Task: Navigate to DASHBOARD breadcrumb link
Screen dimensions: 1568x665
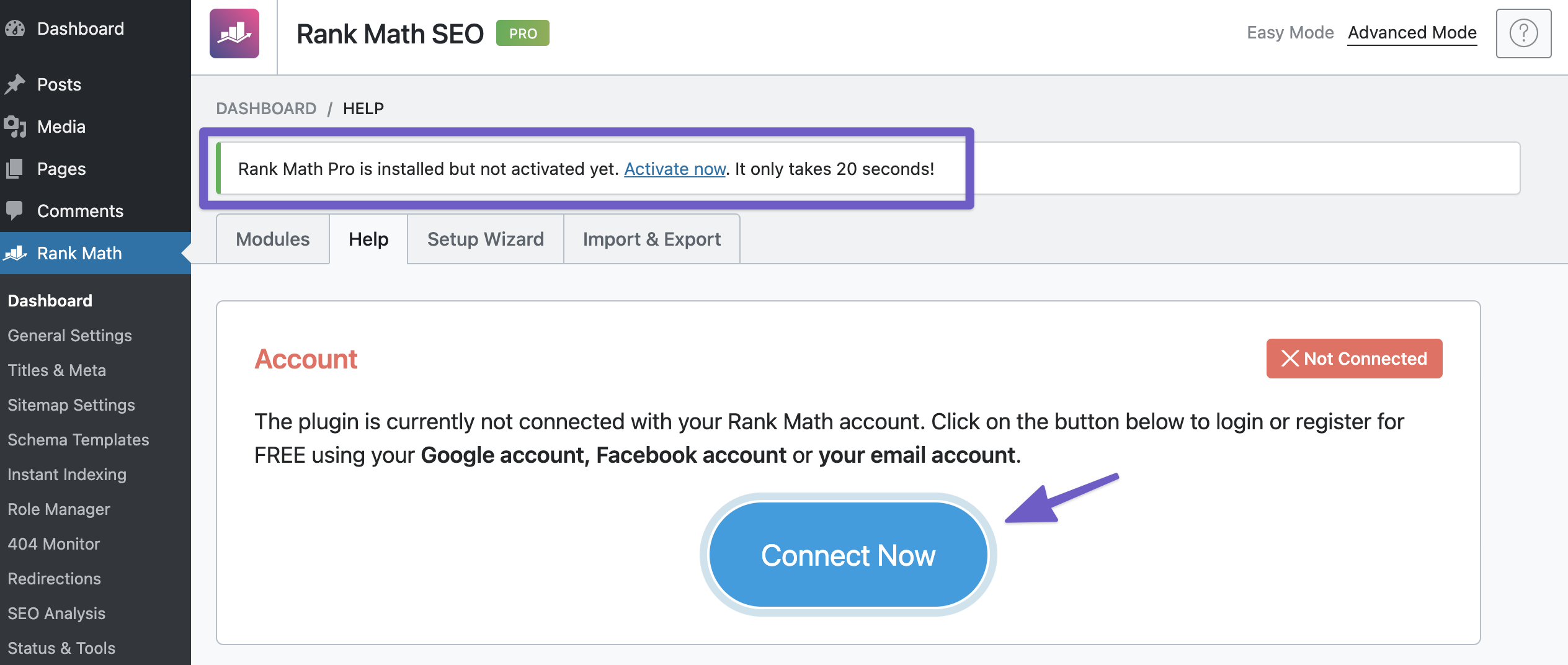Action: 266,109
